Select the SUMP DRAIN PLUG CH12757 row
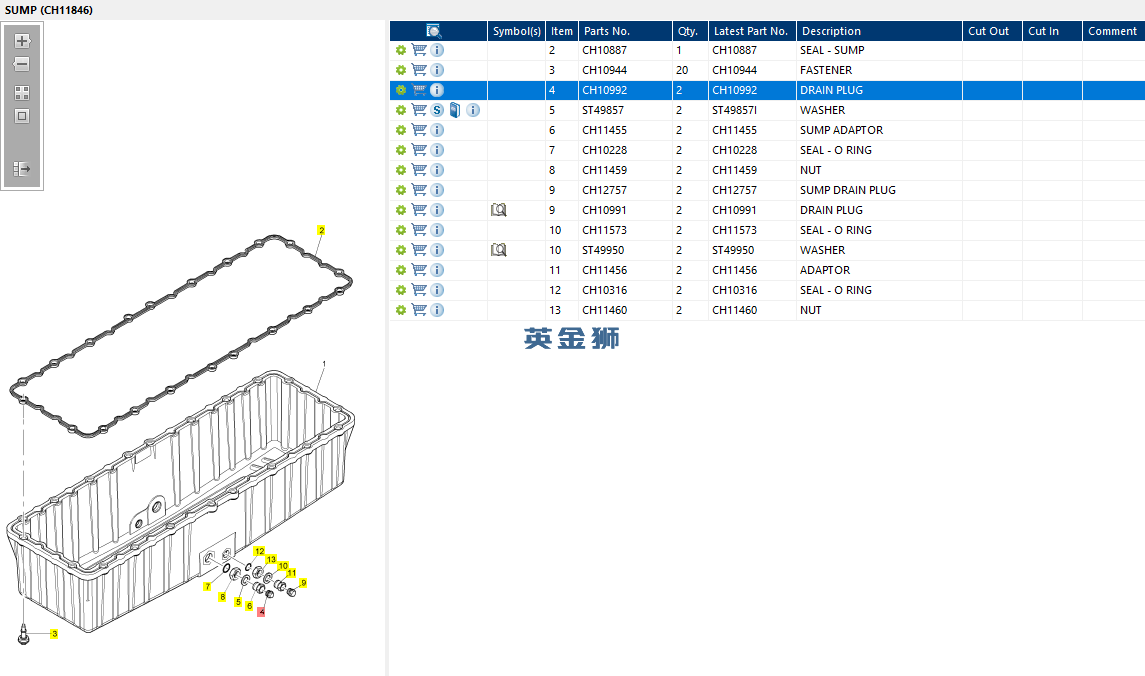This screenshot has width=1145, height=676. click(767, 190)
